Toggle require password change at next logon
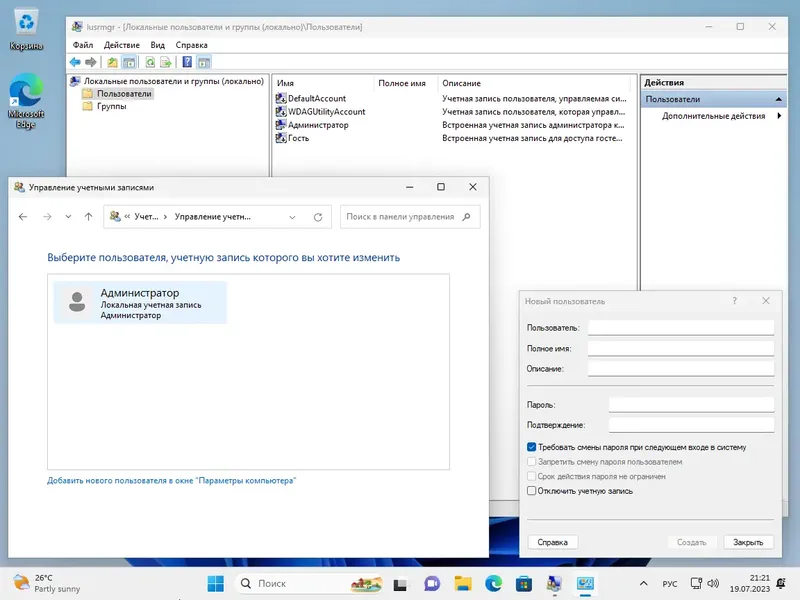800x600 pixels. click(532, 447)
